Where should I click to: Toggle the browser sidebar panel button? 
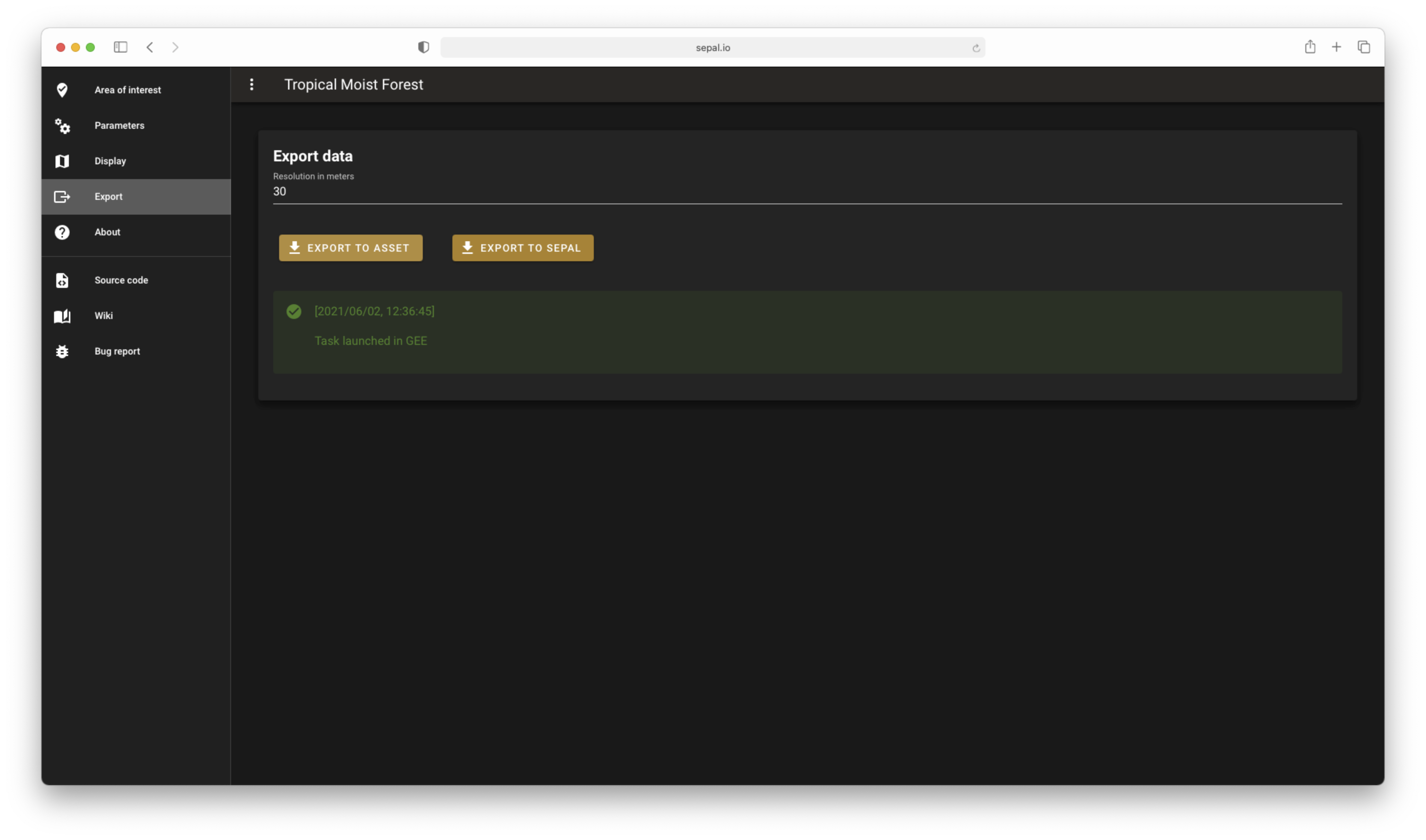tap(121, 47)
